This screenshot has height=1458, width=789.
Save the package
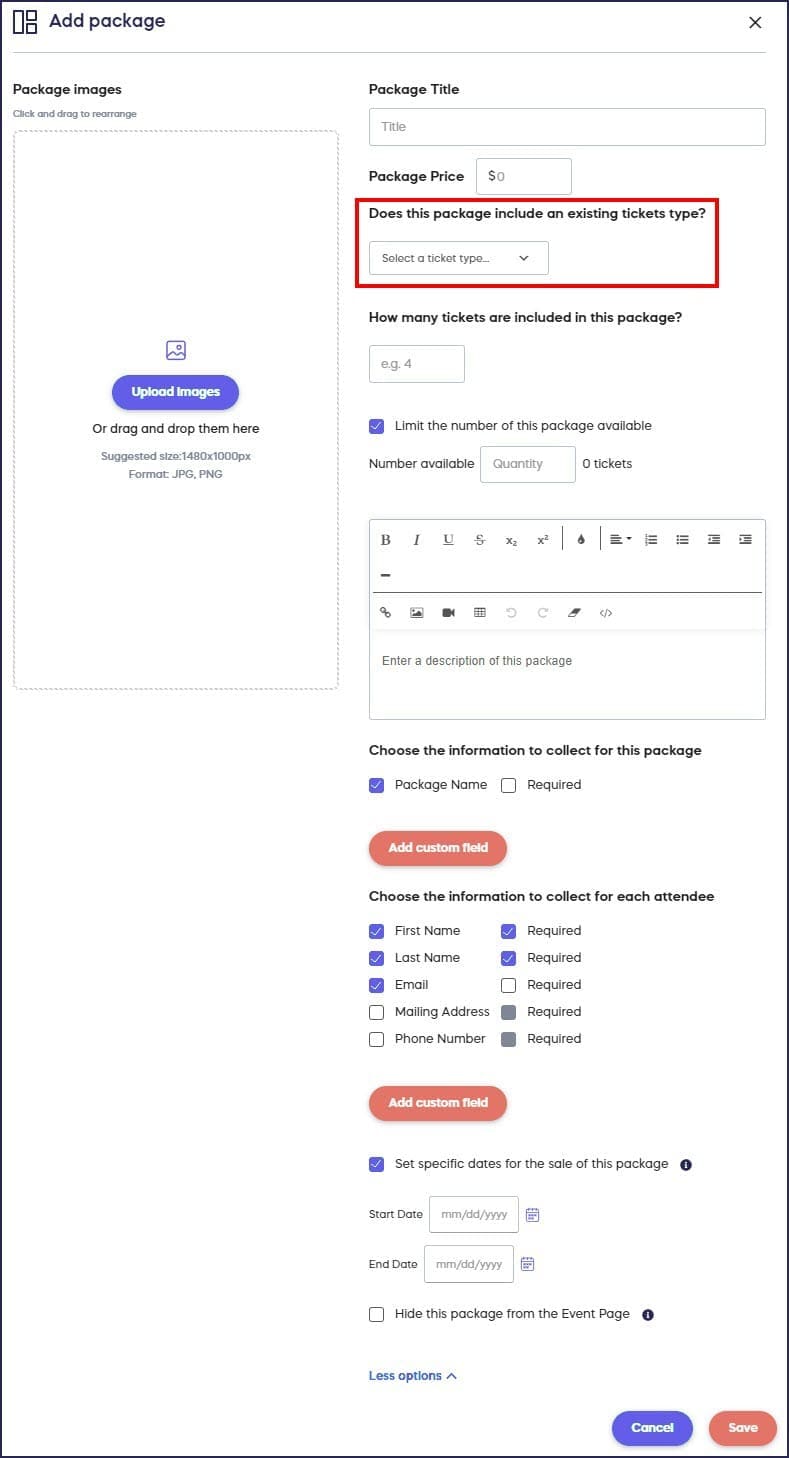pos(742,1428)
